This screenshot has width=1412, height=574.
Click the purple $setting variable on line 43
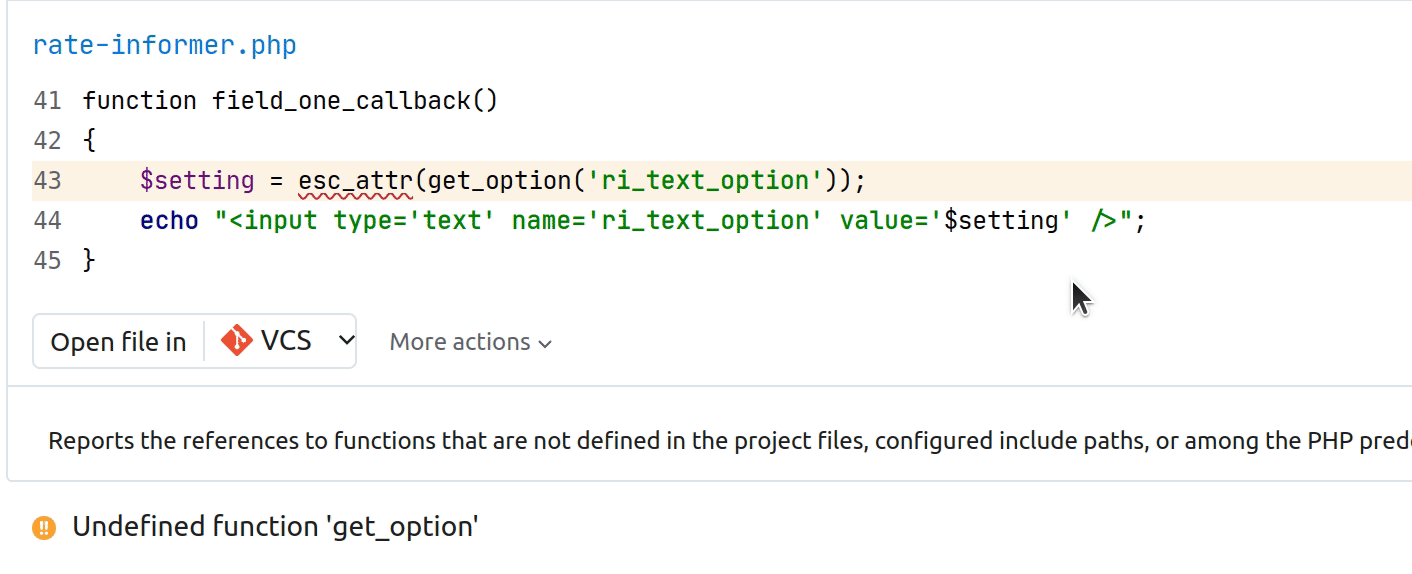click(197, 181)
